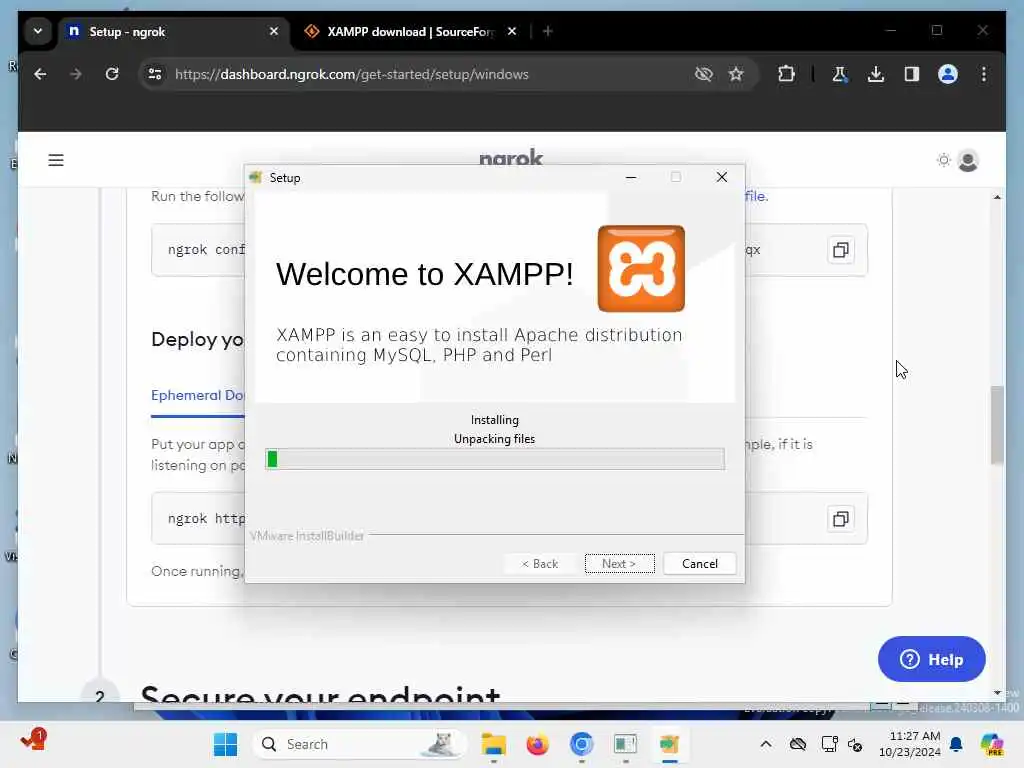Viewport: 1024px width, 768px height.
Task: Open the taskbar clock showing 11:27 AM
Action: coord(910,744)
